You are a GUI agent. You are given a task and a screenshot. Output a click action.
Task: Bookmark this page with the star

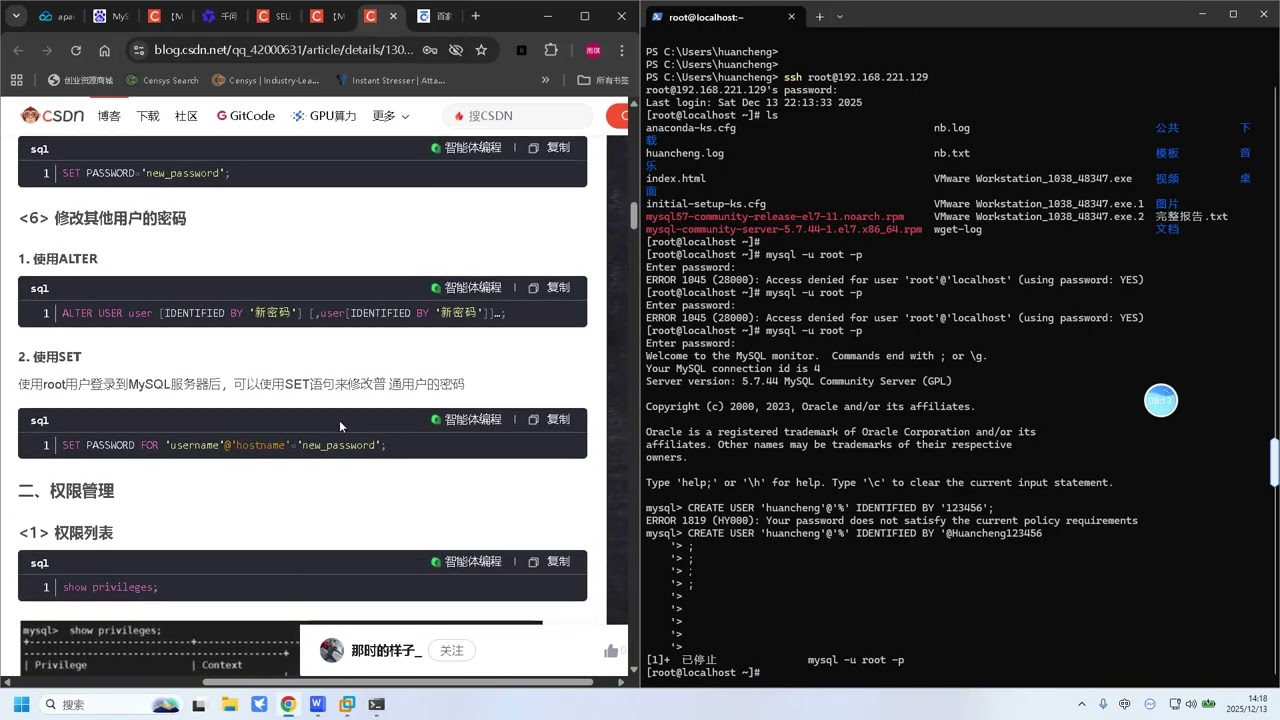481,50
